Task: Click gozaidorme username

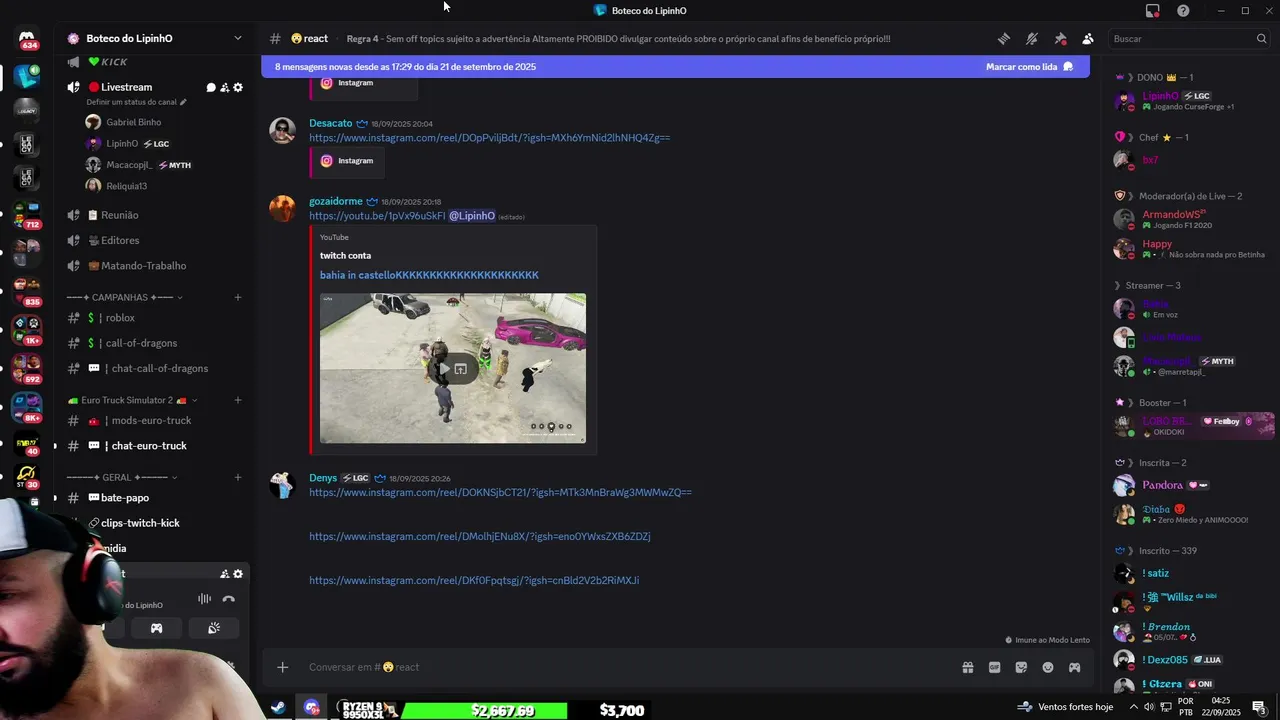Action: [336, 201]
